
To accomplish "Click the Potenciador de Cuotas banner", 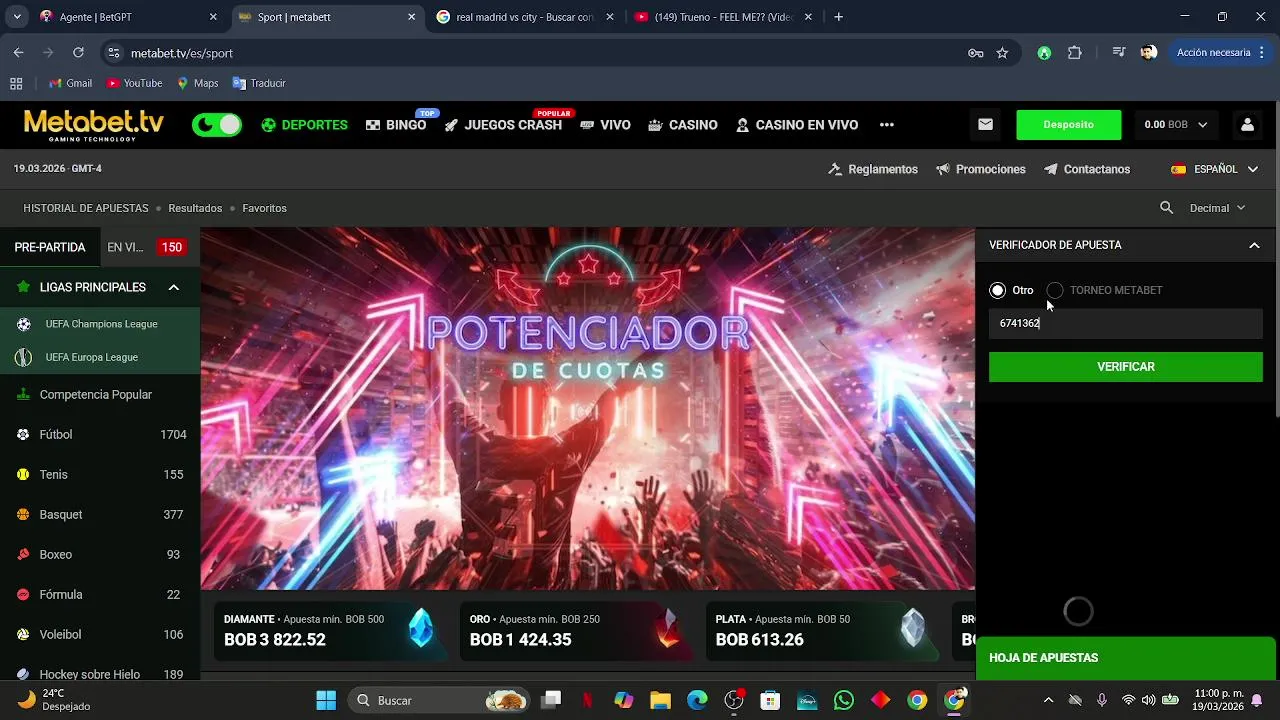I will [588, 409].
